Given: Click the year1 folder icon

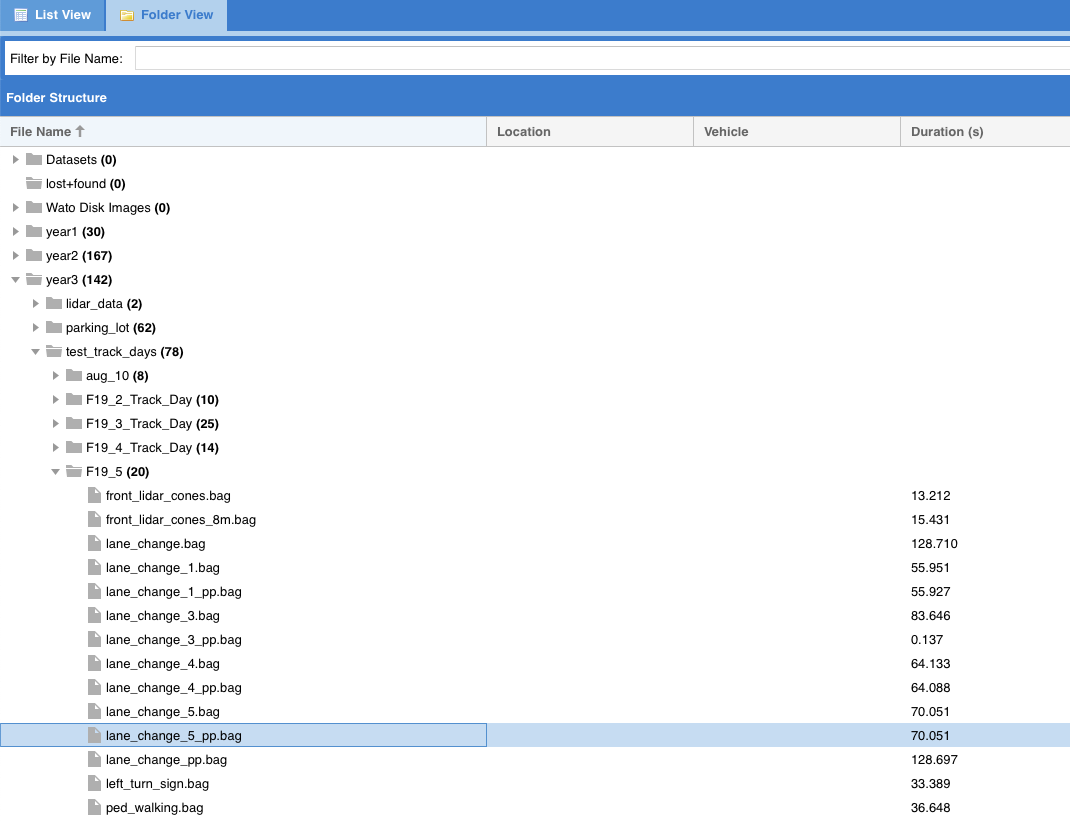Looking at the screenshot, I should point(33,231).
